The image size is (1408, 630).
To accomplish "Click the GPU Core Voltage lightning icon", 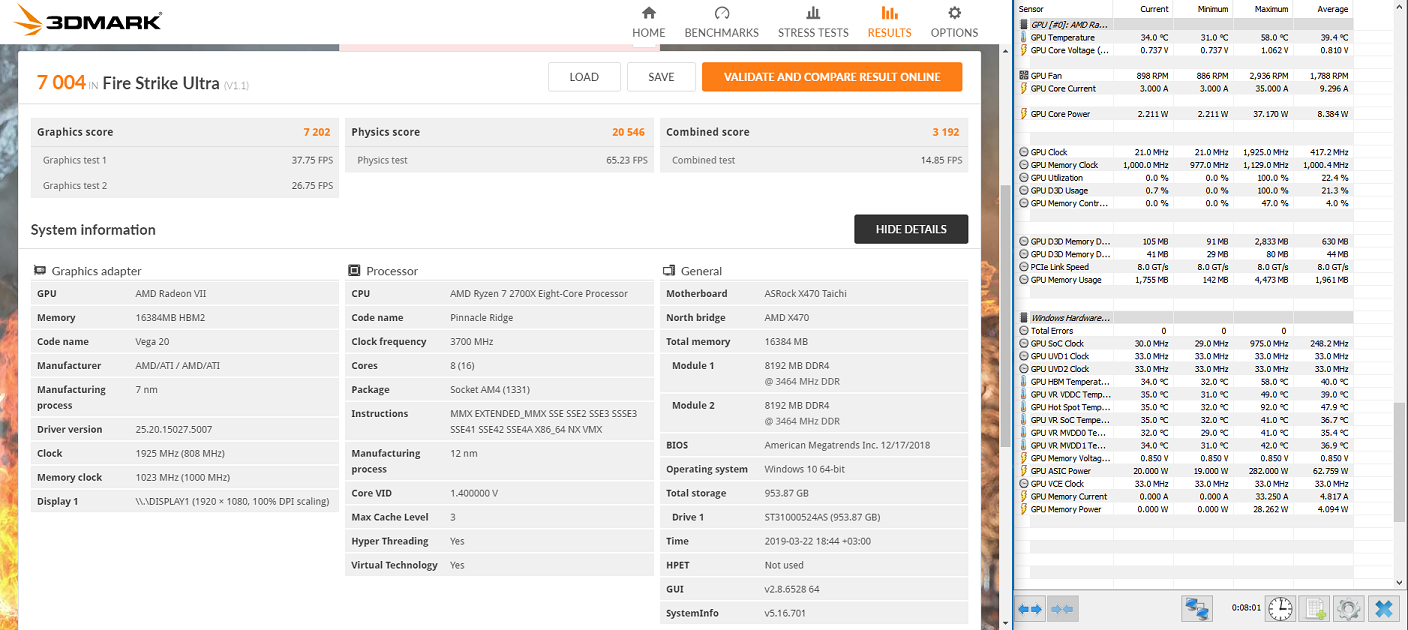I will click(1023, 50).
